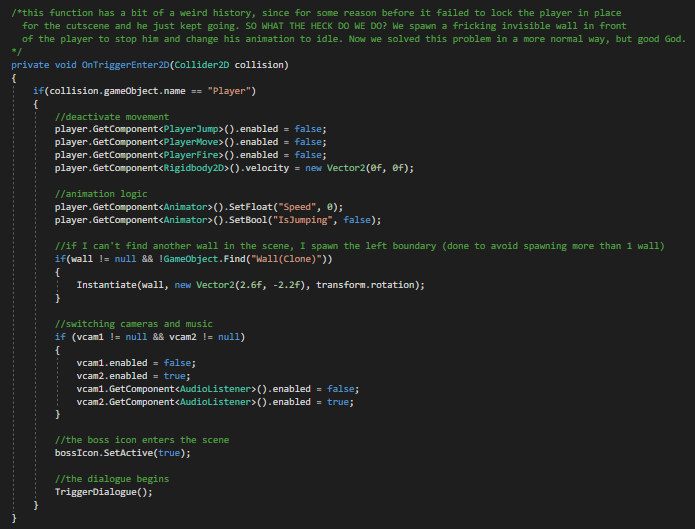Click the Collider2D parameter type
The width and height of the screenshot is (695, 529).
click(x=202, y=65)
